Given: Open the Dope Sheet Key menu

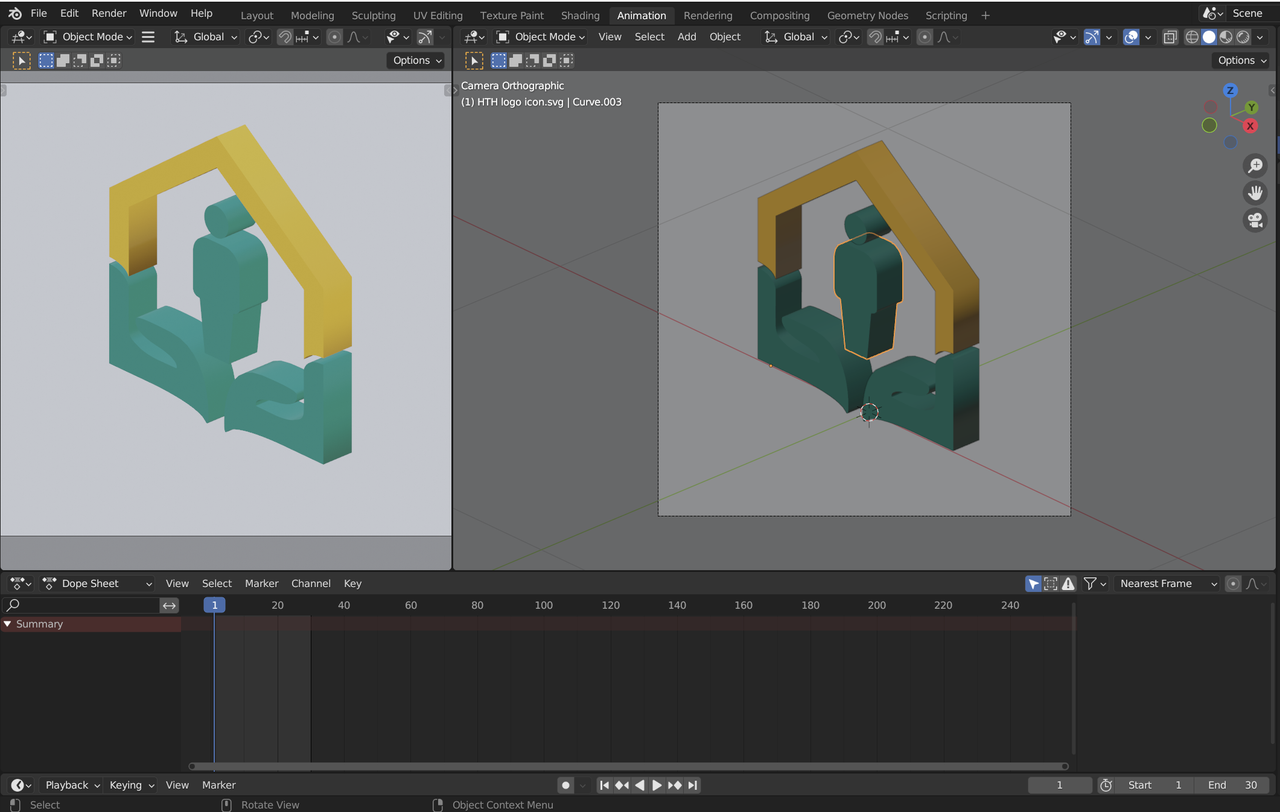Looking at the screenshot, I should point(353,584).
